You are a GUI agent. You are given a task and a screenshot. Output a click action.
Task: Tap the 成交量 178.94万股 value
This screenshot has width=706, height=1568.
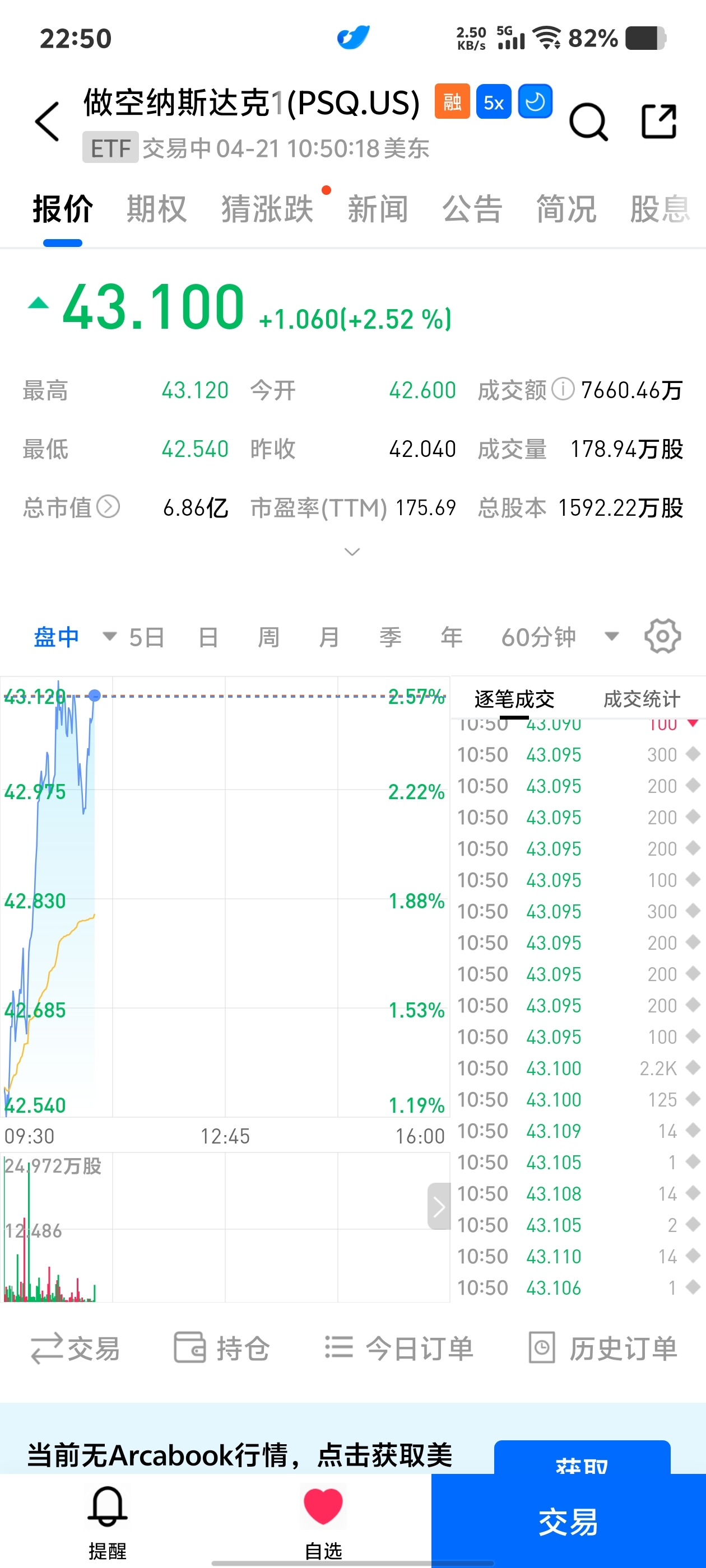pyautogui.click(x=627, y=449)
